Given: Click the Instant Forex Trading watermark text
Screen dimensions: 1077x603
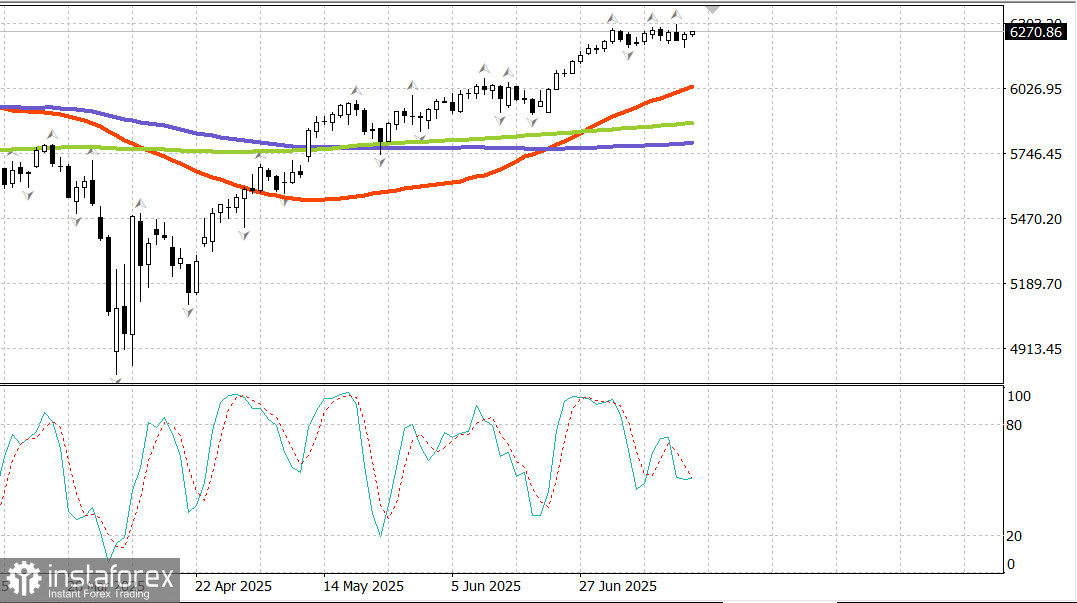Looking at the screenshot, I should pyautogui.click(x=98, y=593).
